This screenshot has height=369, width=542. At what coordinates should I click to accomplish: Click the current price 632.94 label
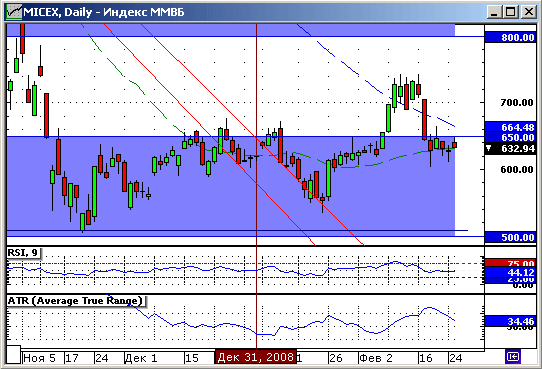510,149
